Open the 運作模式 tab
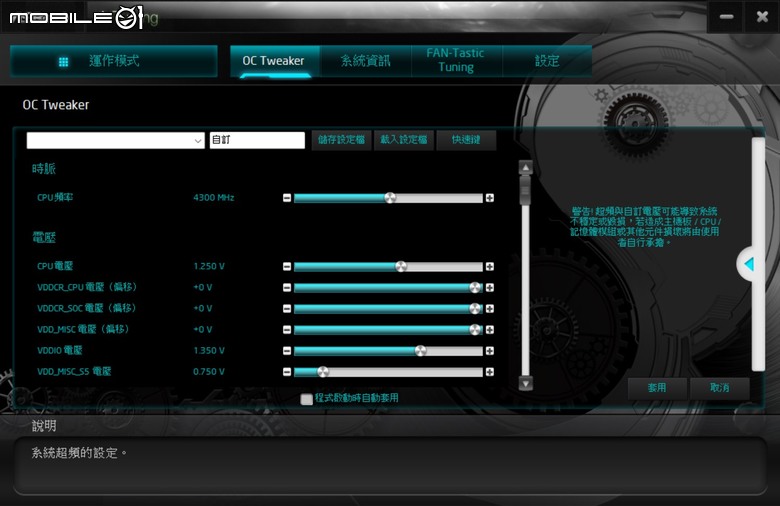 (x=114, y=61)
